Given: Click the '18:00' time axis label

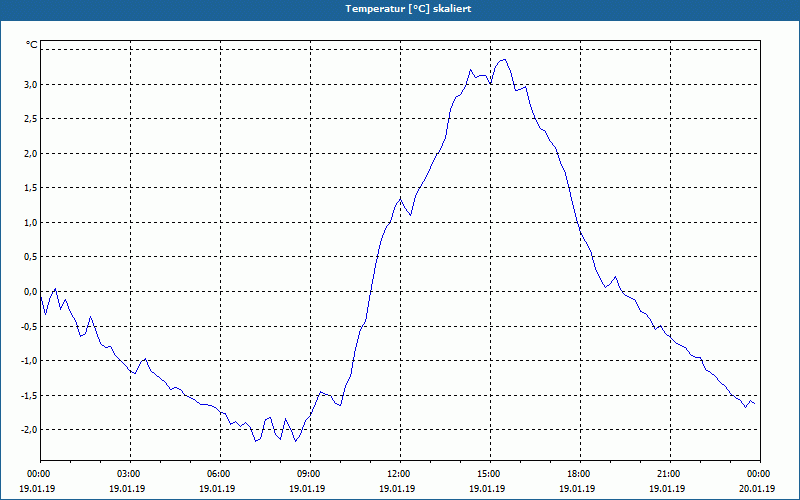Looking at the screenshot, I should point(581,474).
